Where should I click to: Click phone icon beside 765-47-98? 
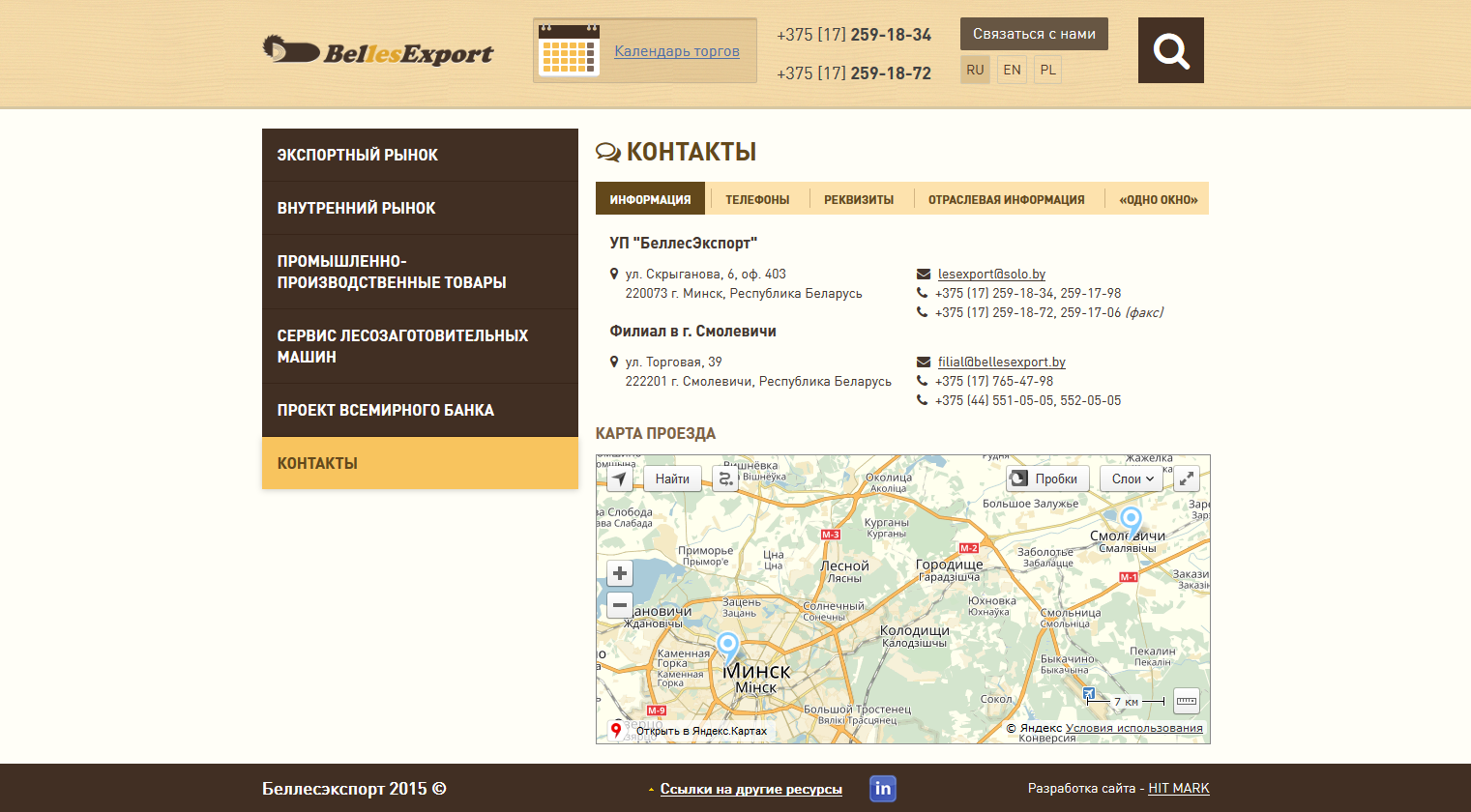click(x=922, y=381)
